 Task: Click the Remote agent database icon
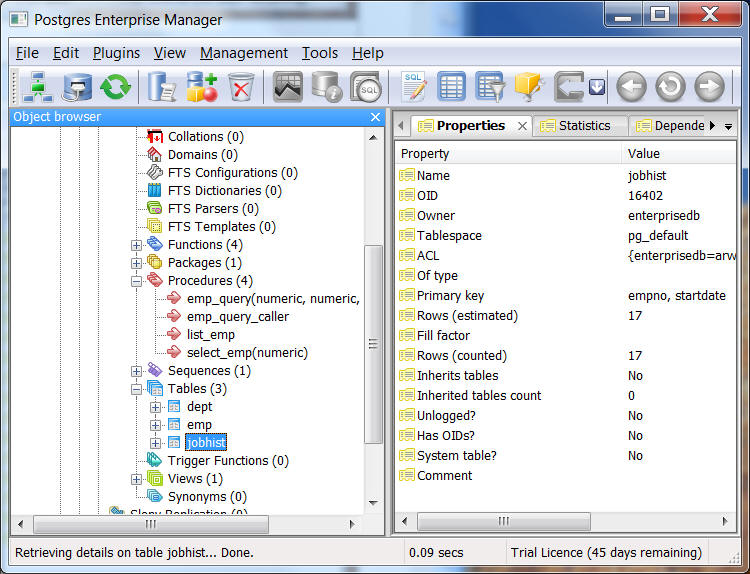pos(77,87)
